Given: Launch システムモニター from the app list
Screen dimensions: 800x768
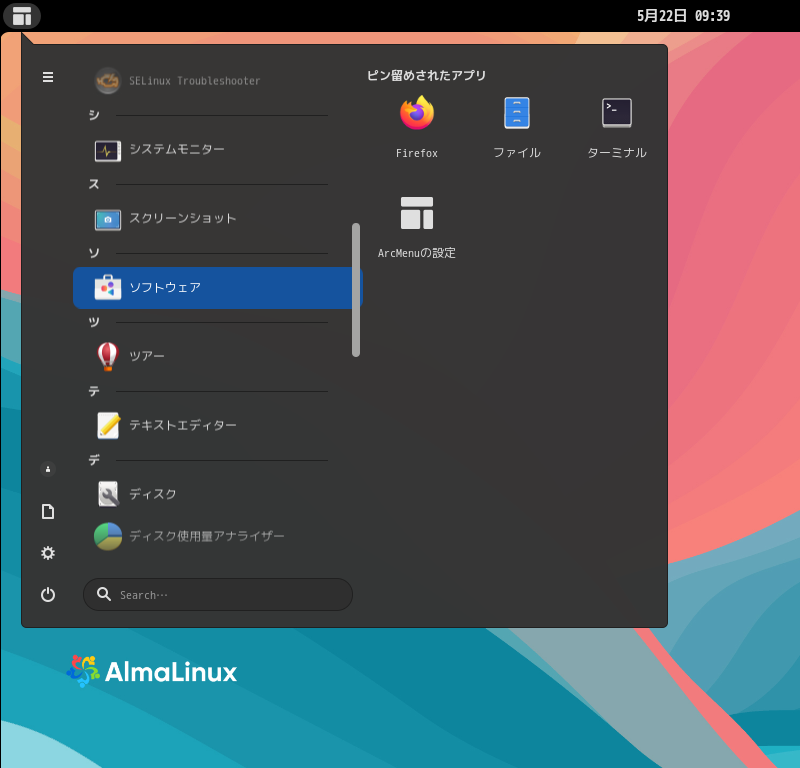Looking at the screenshot, I should (185, 149).
